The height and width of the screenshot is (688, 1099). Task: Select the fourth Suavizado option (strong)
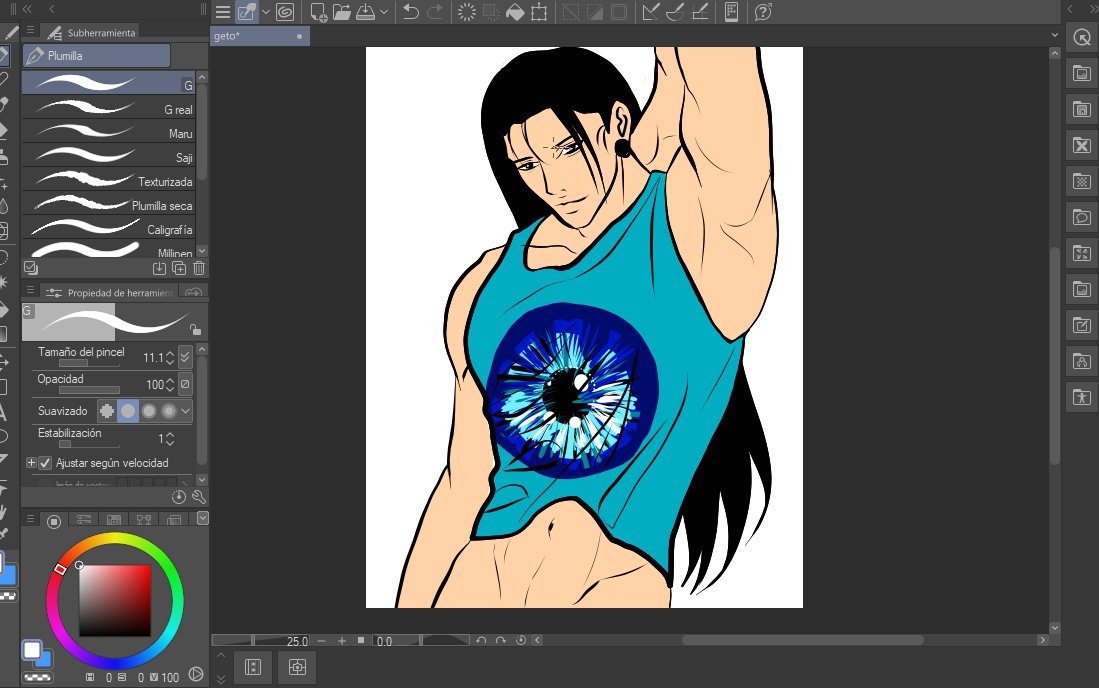pyautogui.click(x=169, y=411)
